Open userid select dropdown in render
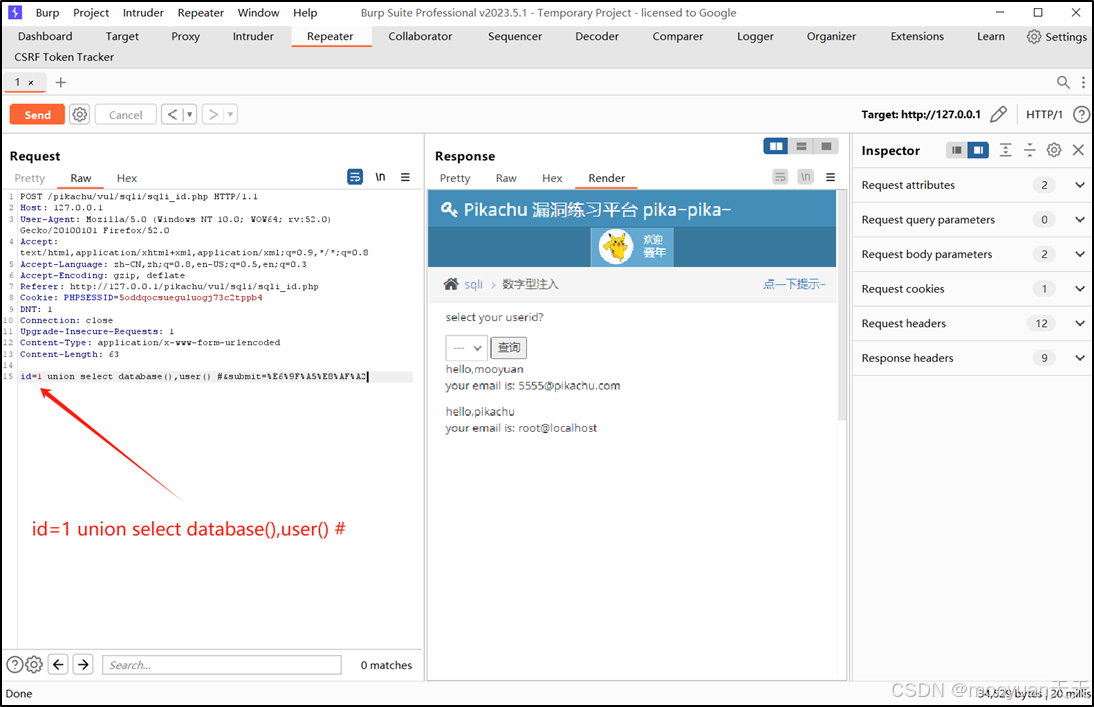The height and width of the screenshot is (707, 1094). (x=466, y=348)
